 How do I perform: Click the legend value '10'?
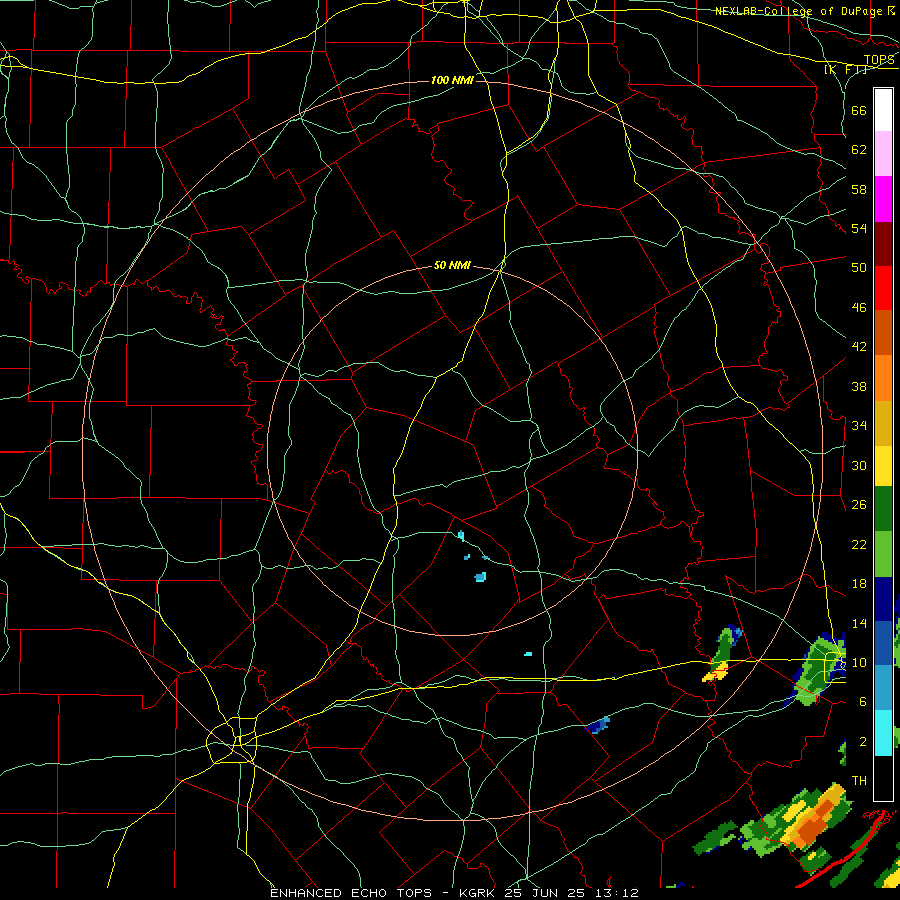point(859,663)
